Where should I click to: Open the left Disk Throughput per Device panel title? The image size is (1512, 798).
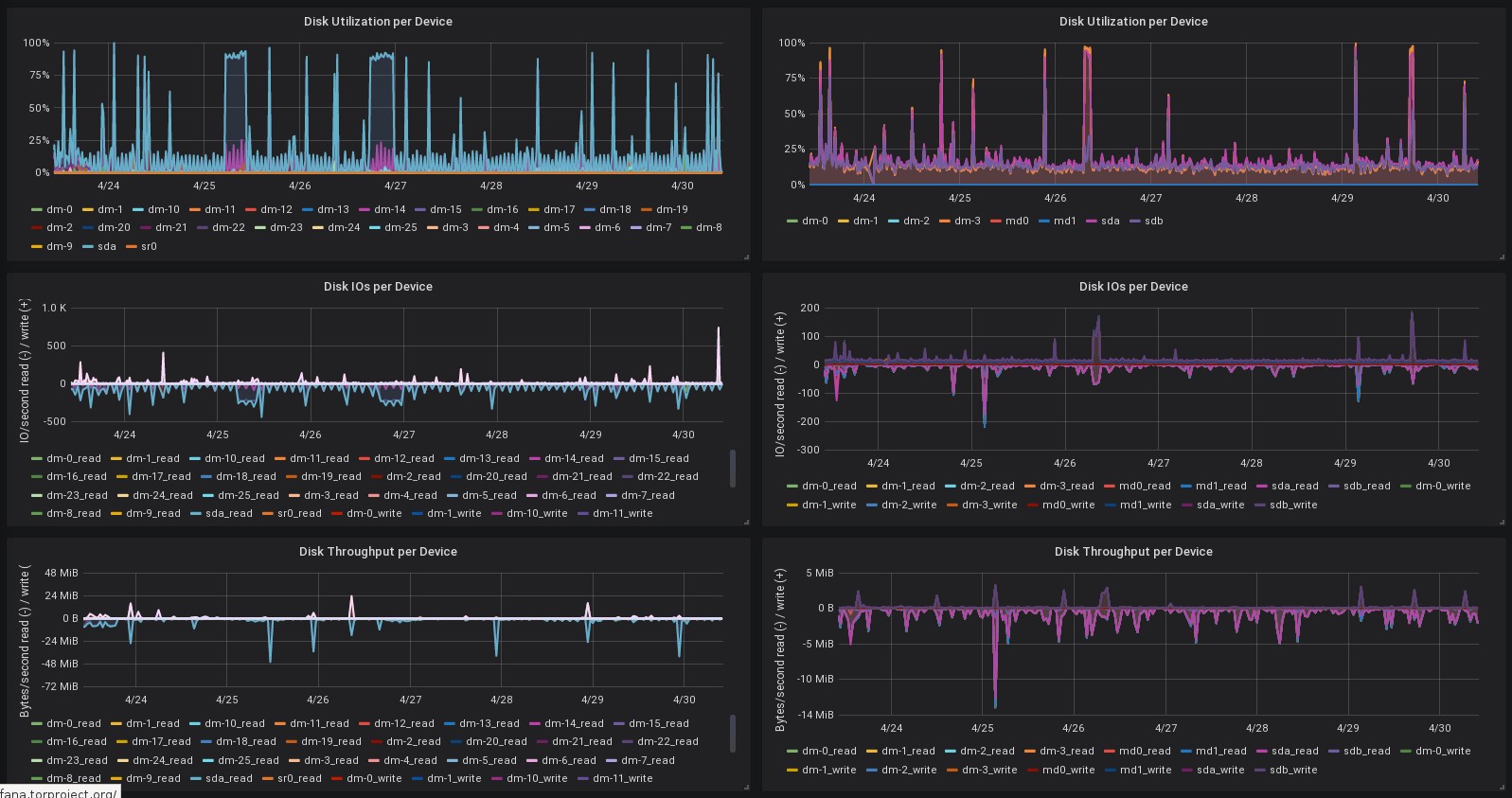coord(378,552)
